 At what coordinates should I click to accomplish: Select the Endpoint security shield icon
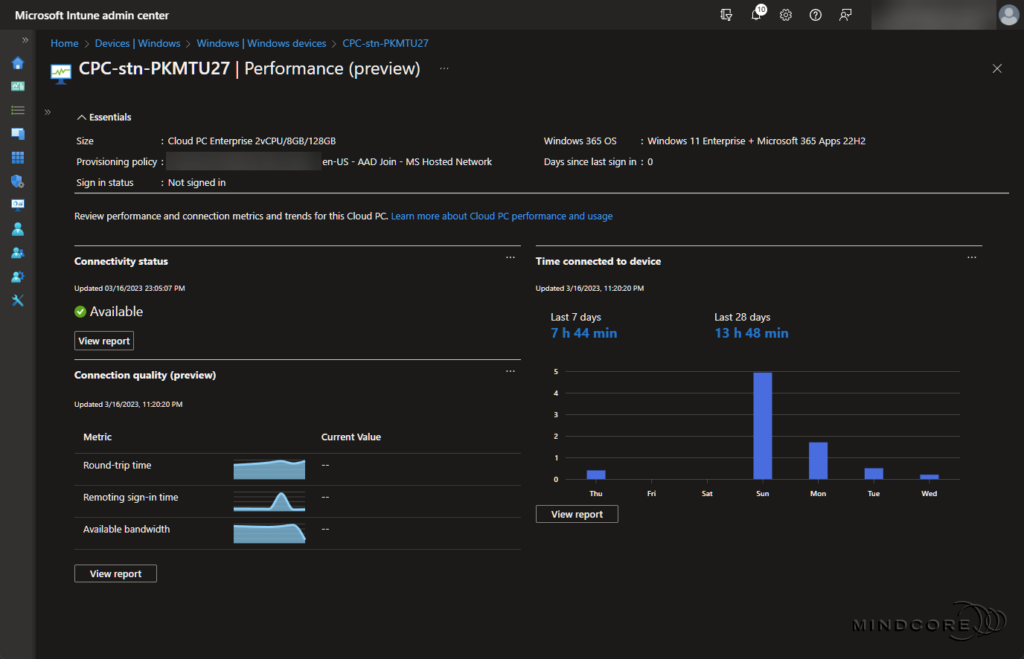pyautogui.click(x=17, y=181)
